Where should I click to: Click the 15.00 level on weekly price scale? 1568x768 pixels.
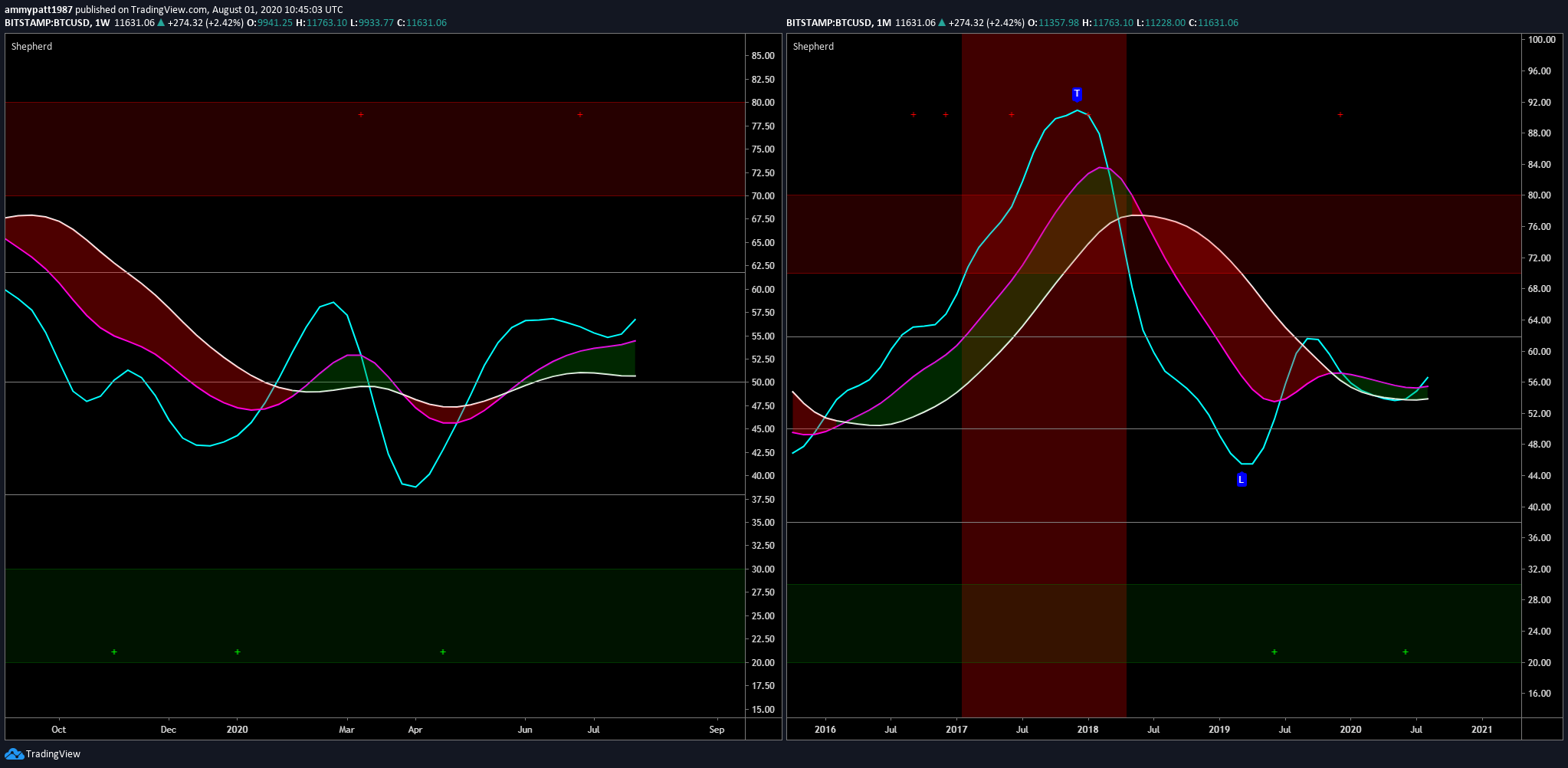[x=763, y=710]
